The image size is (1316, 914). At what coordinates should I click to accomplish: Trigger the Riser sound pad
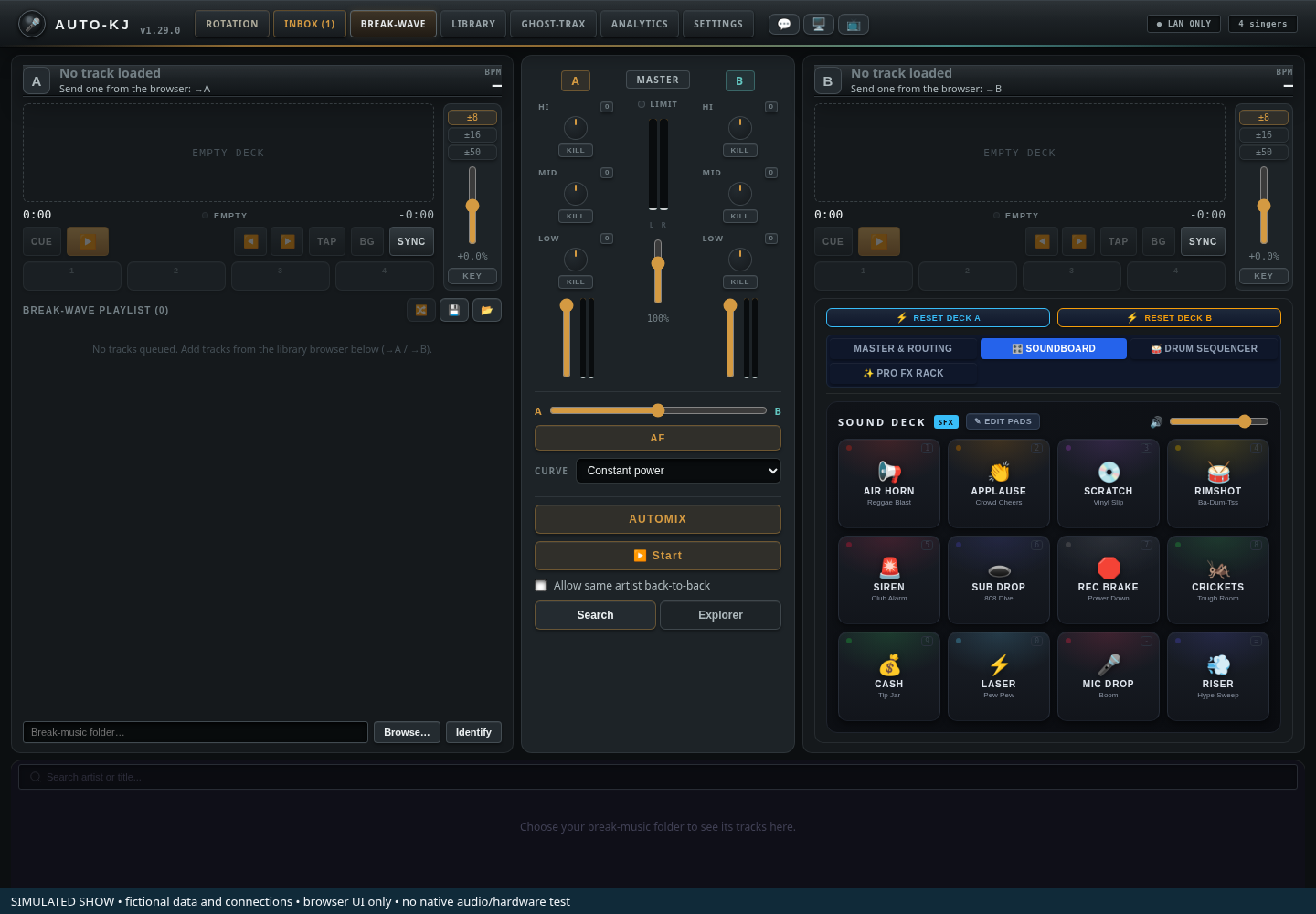click(x=1218, y=676)
